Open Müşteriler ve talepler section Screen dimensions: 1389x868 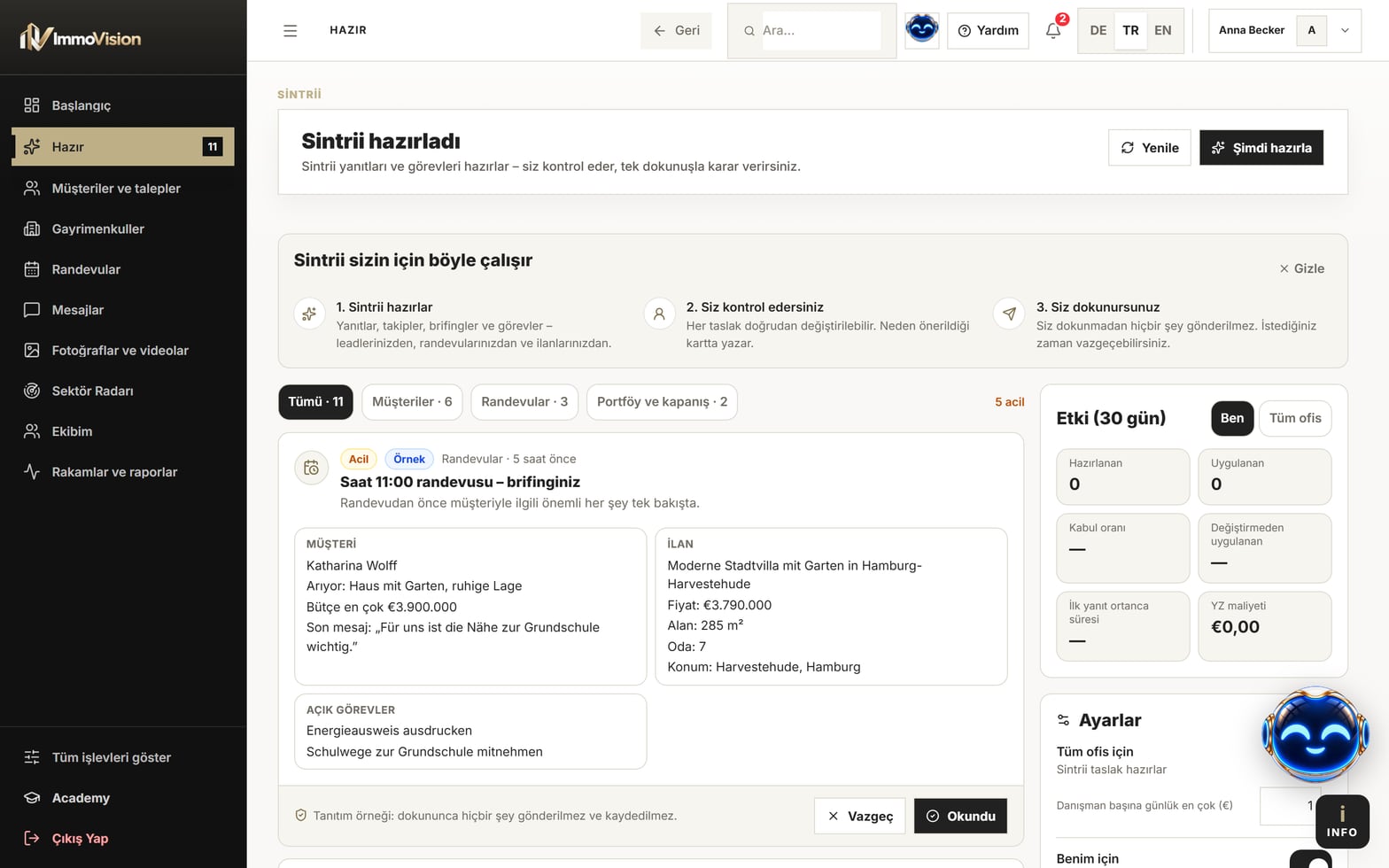pos(123,188)
